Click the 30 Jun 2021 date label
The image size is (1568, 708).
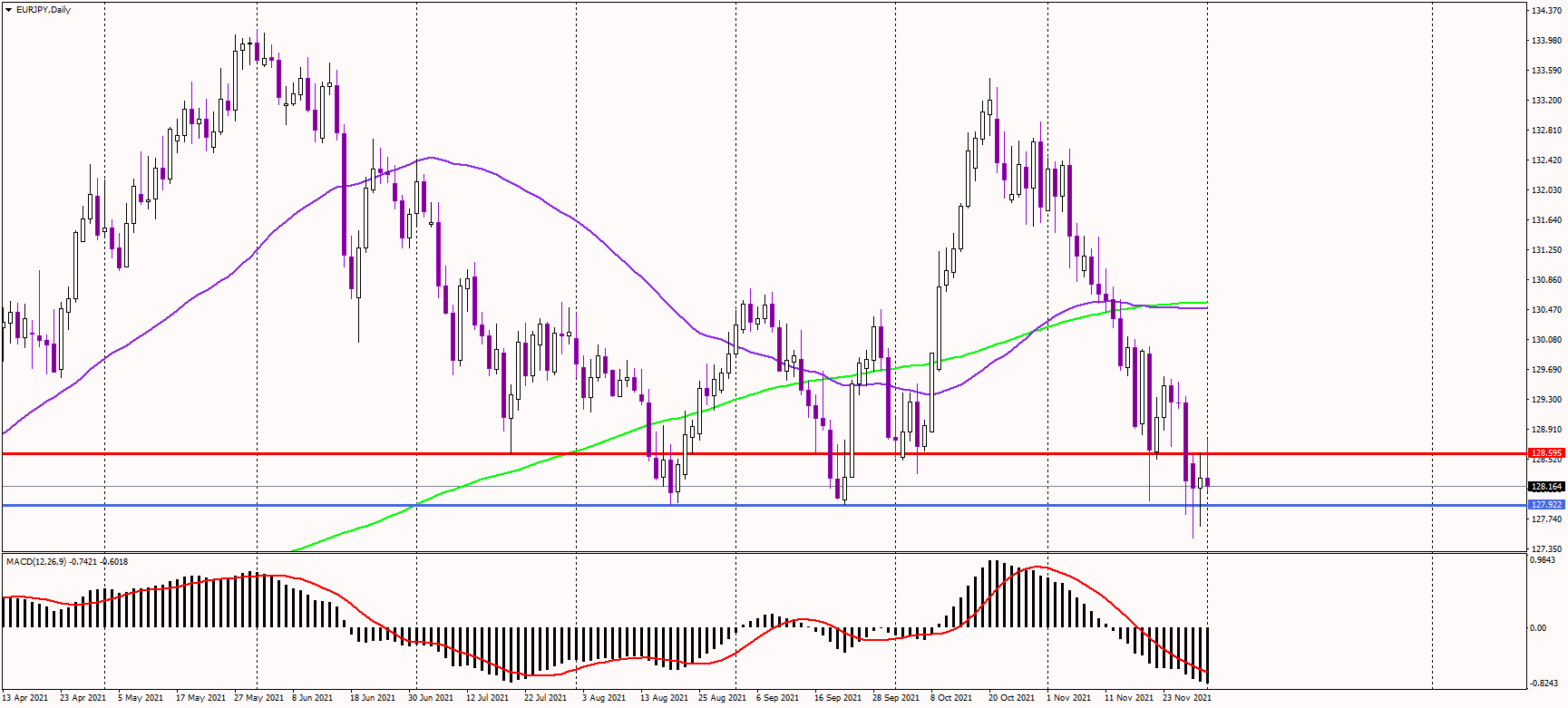(431, 698)
